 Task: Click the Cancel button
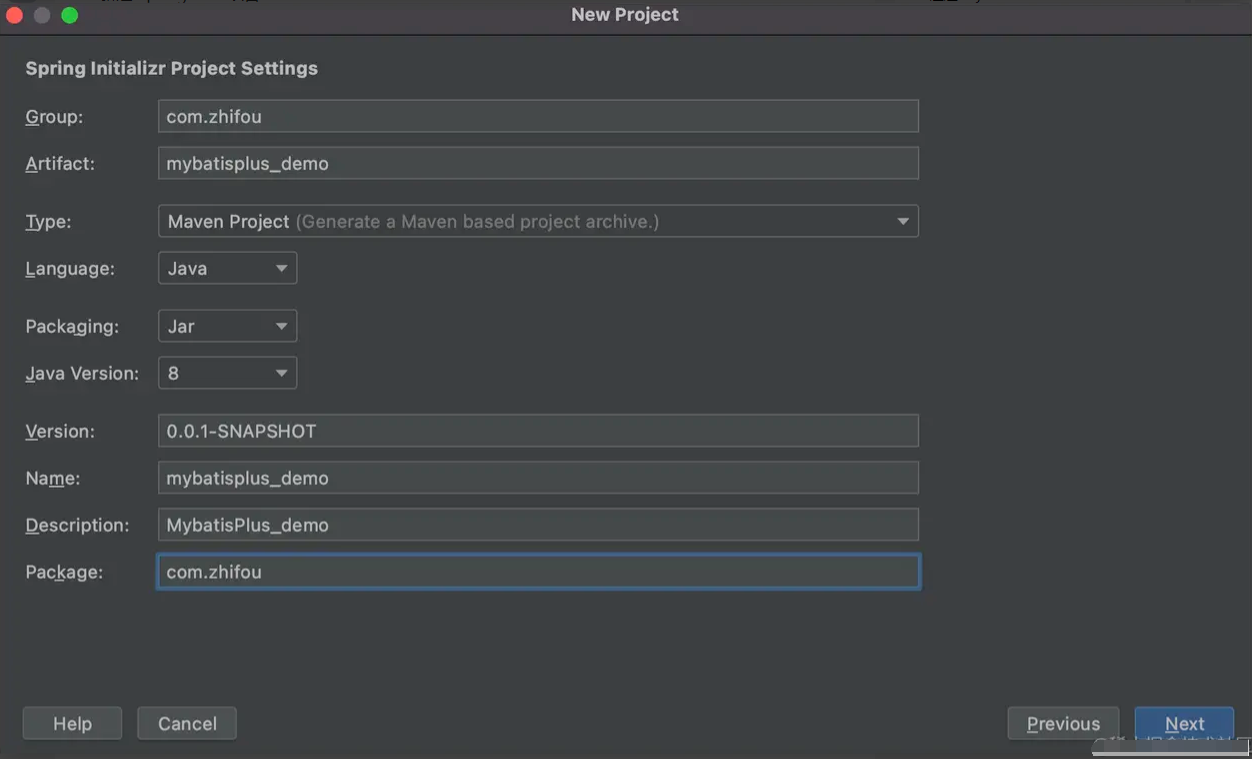tap(187, 723)
